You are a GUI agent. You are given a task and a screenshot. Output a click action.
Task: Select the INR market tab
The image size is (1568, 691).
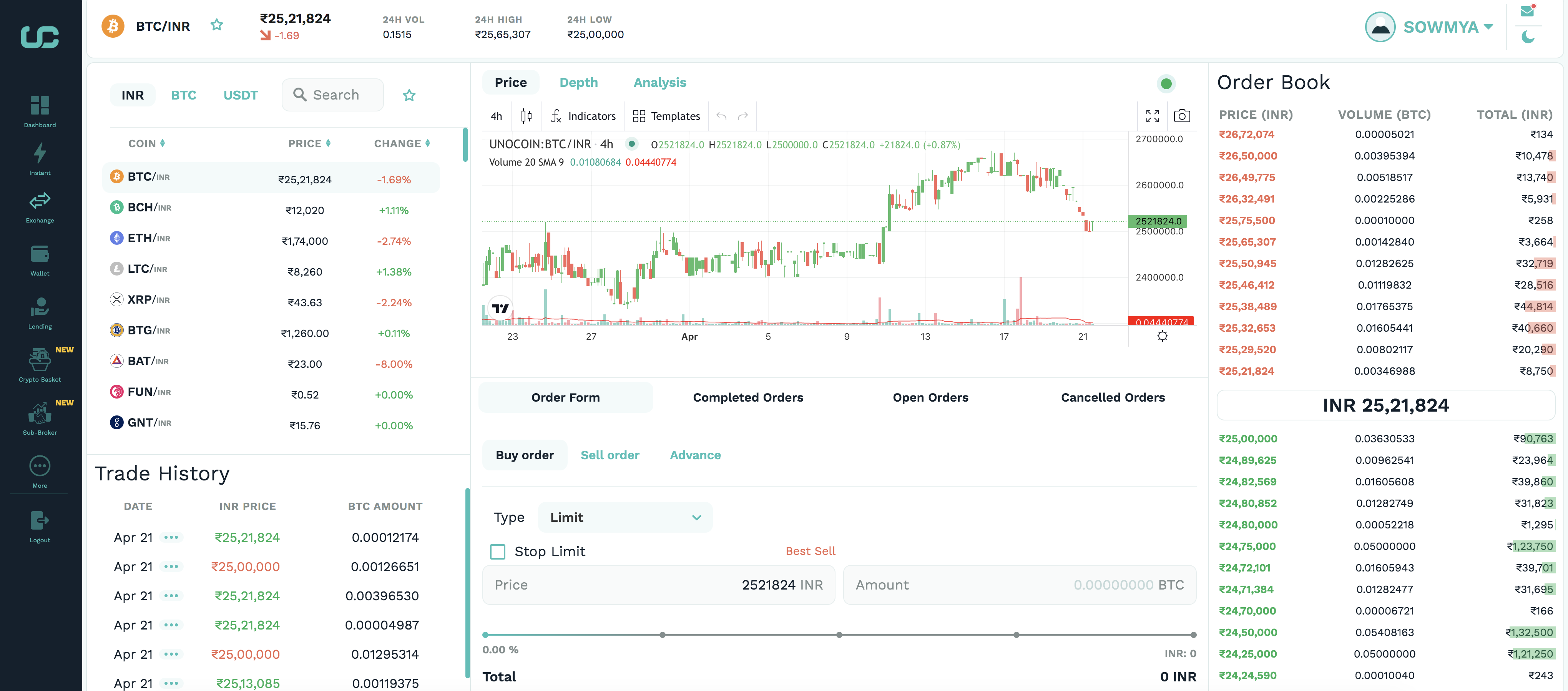click(x=133, y=95)
